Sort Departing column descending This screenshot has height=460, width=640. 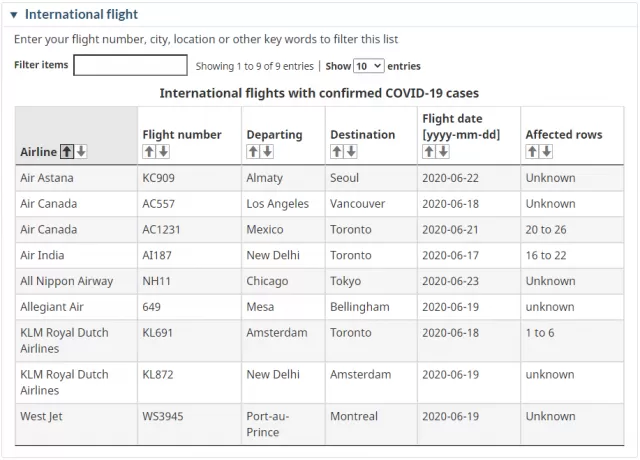coord(267,151)
